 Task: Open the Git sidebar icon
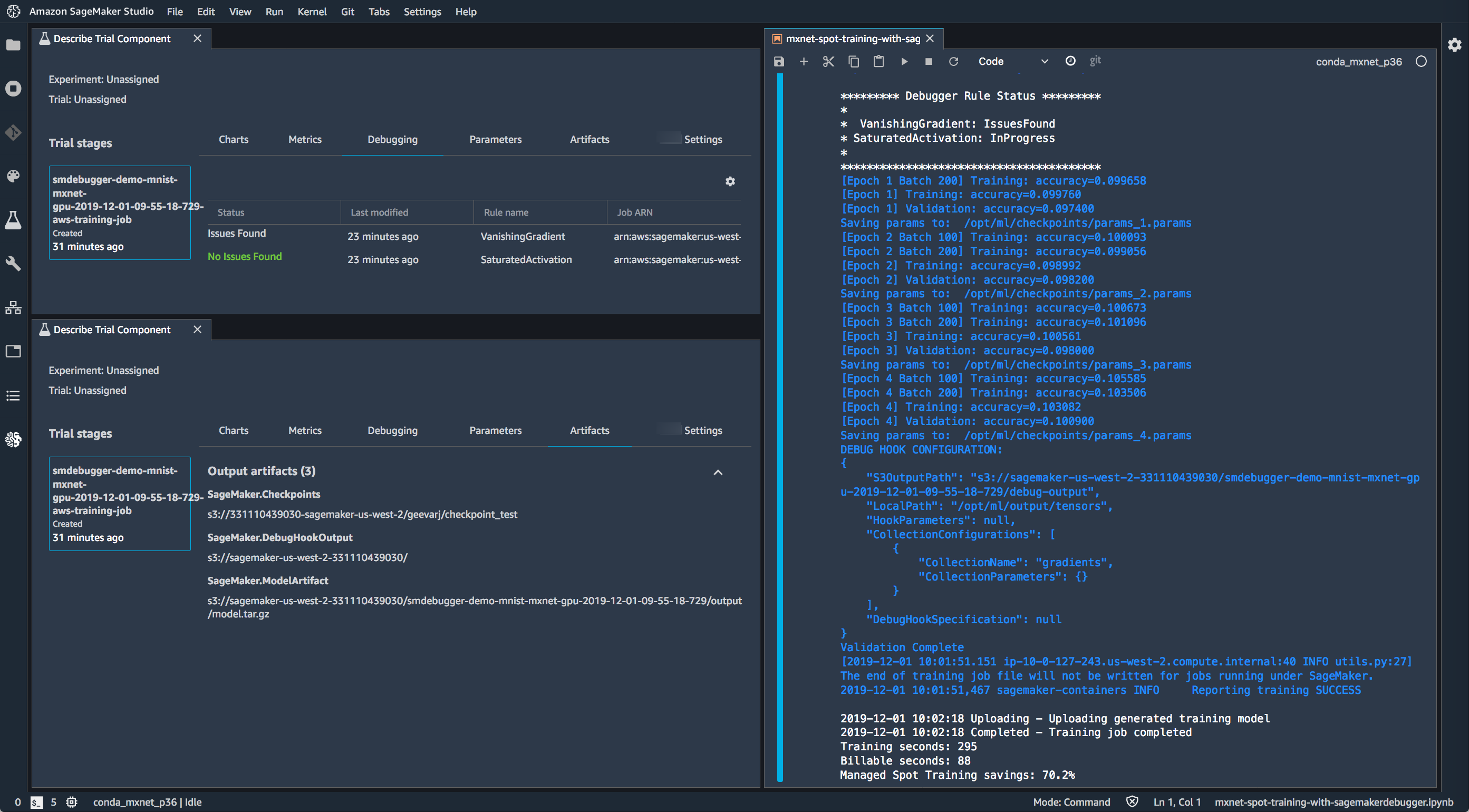[13, 132]
